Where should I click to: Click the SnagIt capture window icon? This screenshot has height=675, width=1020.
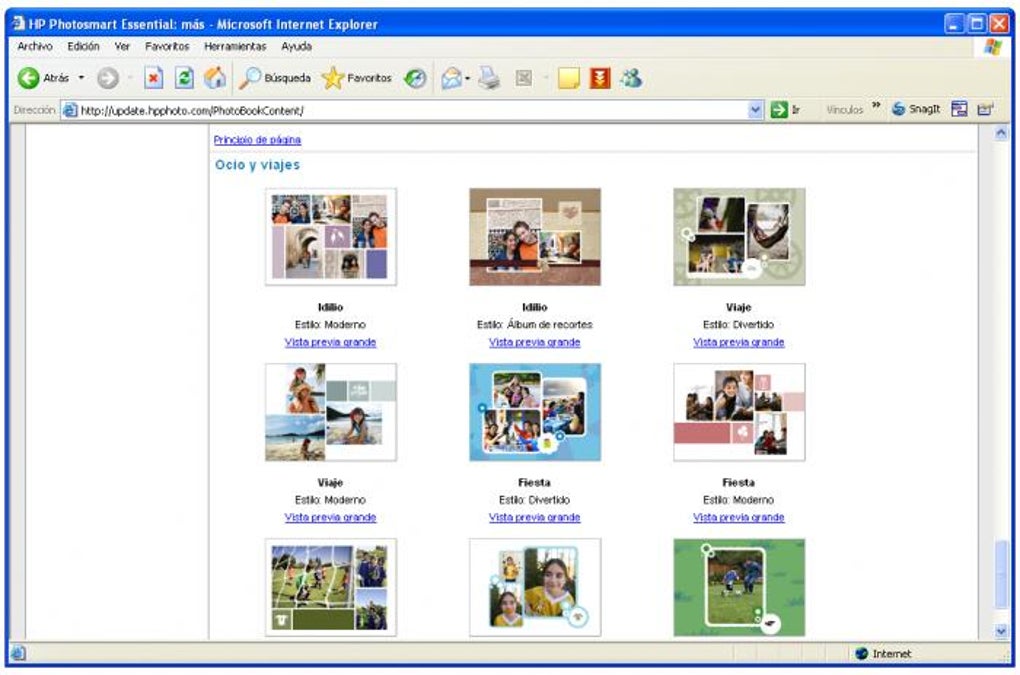(960, 109)
